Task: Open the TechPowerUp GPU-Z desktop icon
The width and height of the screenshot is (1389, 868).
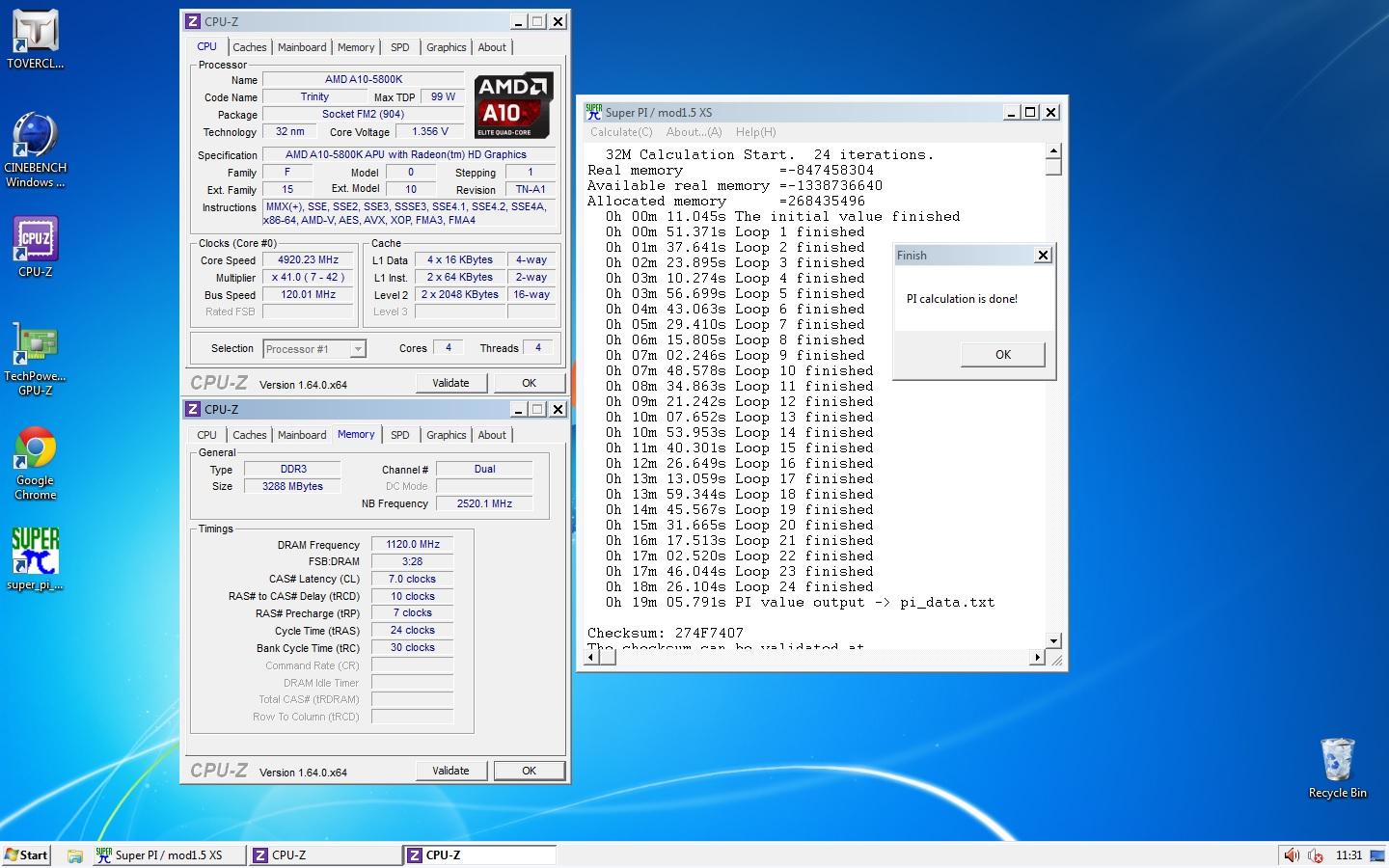Action: (36, 359)
